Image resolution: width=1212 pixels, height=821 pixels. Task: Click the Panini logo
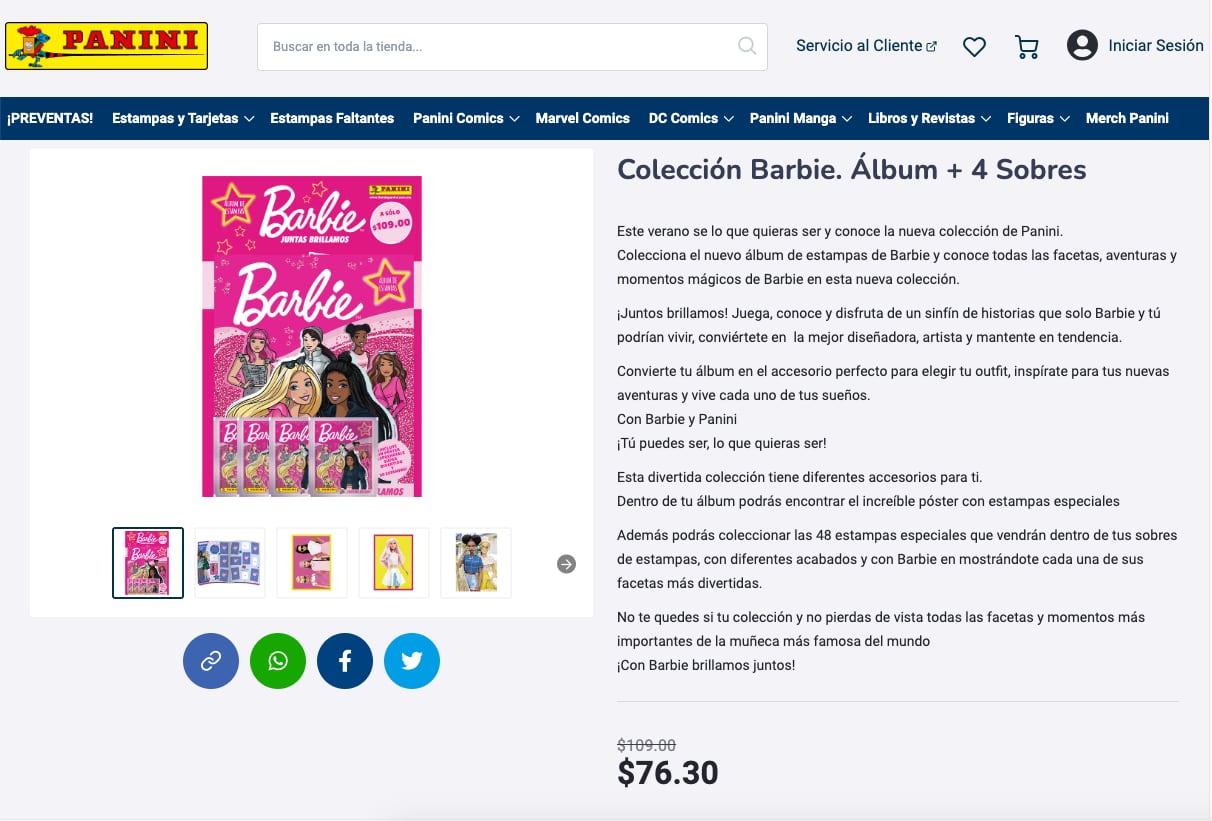[106, 46]
